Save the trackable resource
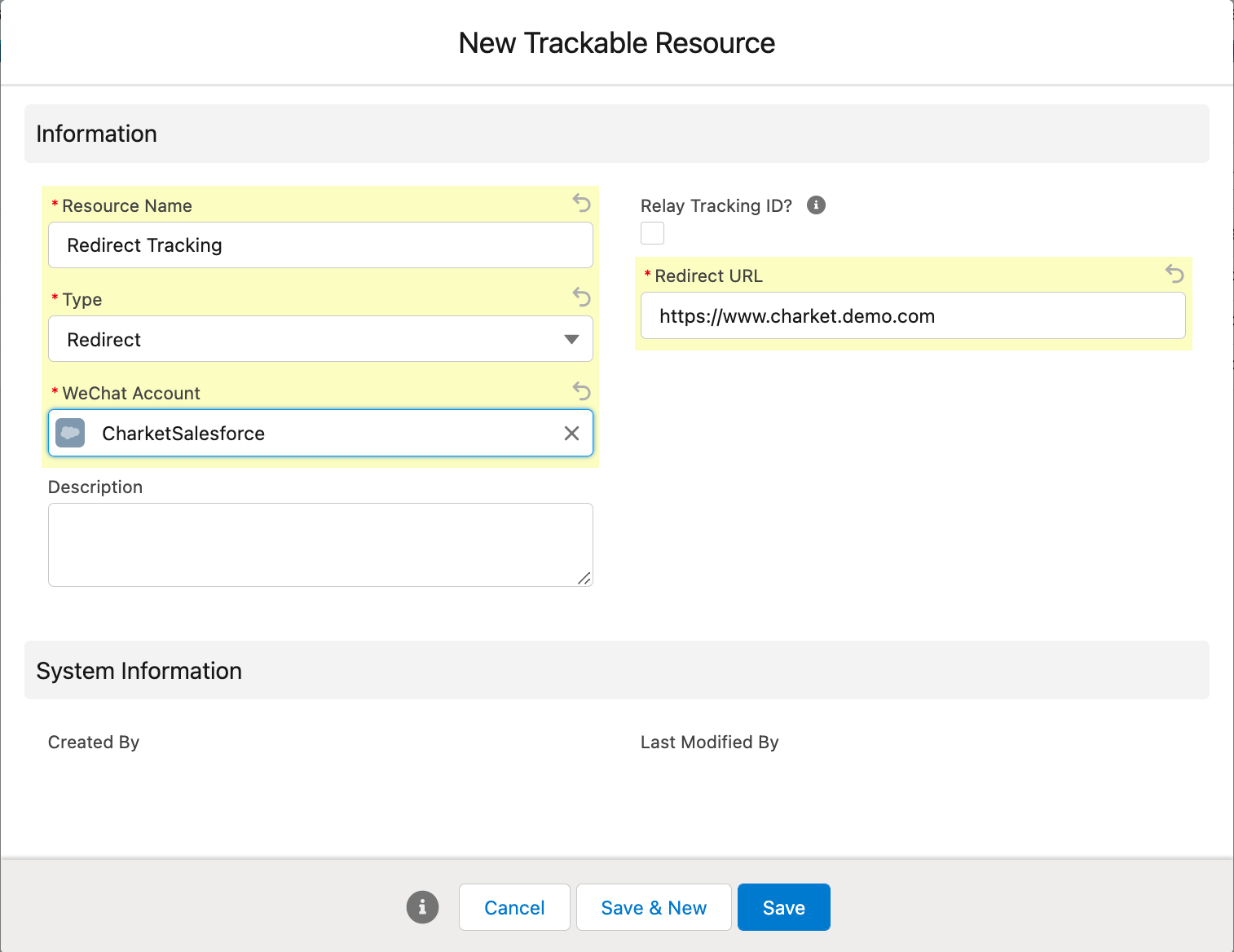The height and width of the screenshot is (952, 1234). point(784,907)
